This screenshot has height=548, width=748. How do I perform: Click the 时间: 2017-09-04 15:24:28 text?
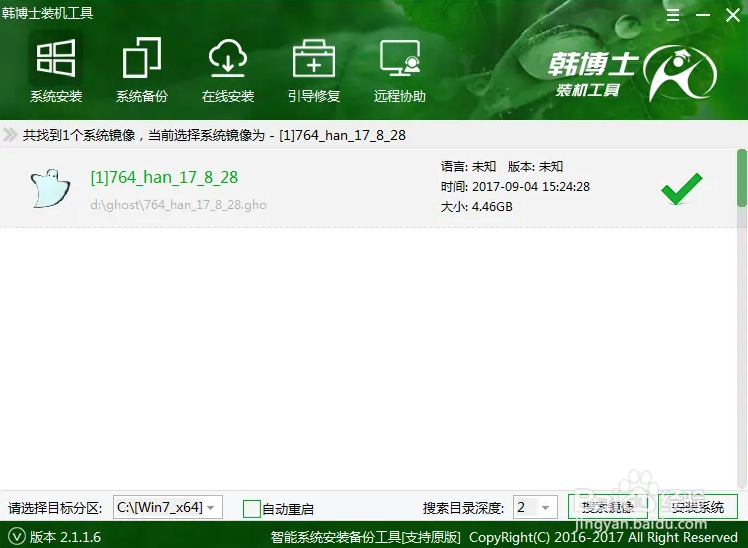(x=515, y=186)
